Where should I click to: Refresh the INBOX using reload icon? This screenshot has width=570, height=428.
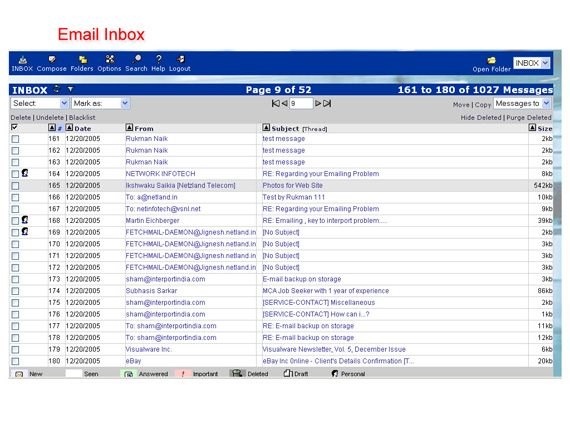coord(57,89)
